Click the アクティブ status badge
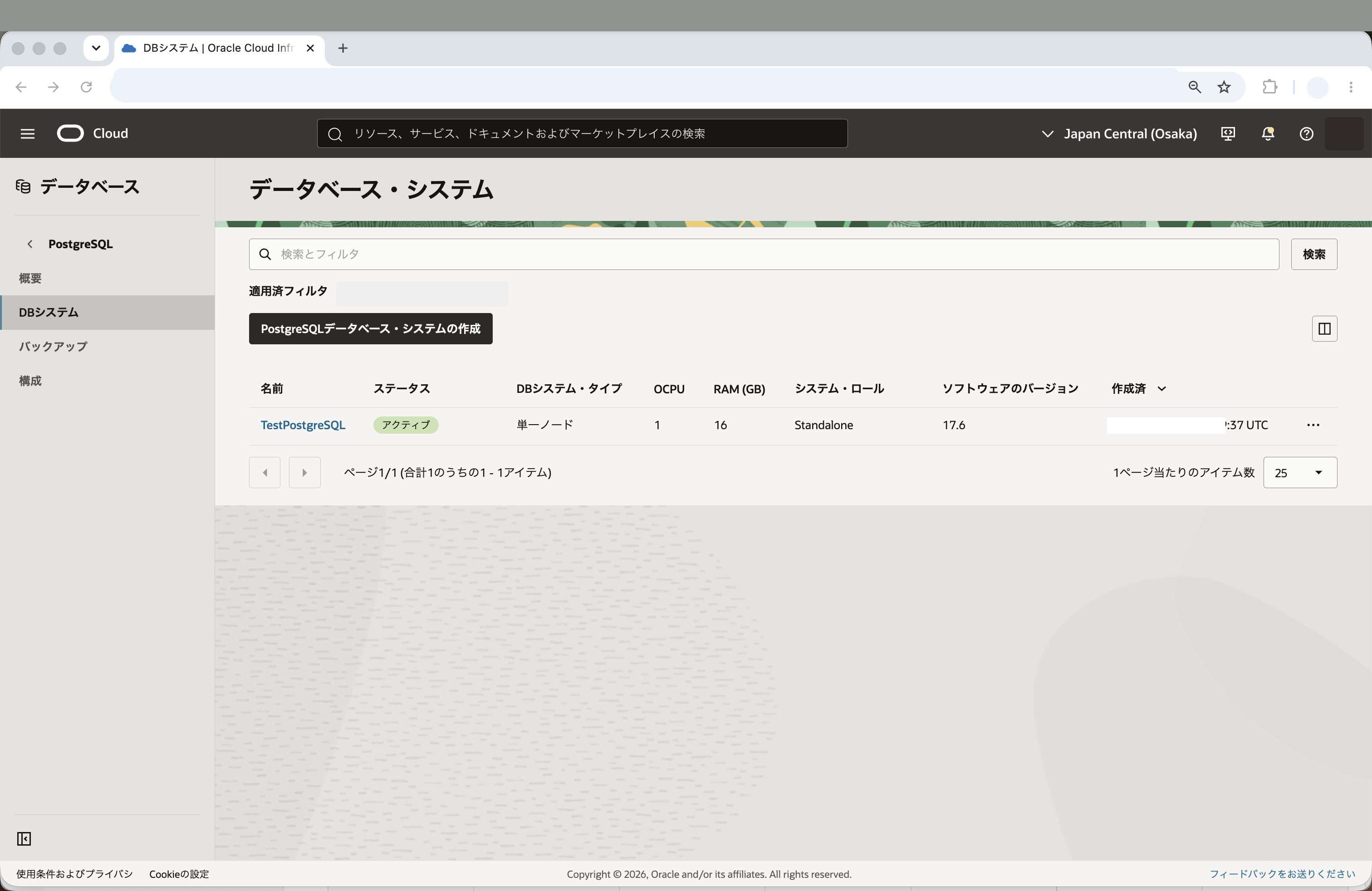 tap(406, 426)
